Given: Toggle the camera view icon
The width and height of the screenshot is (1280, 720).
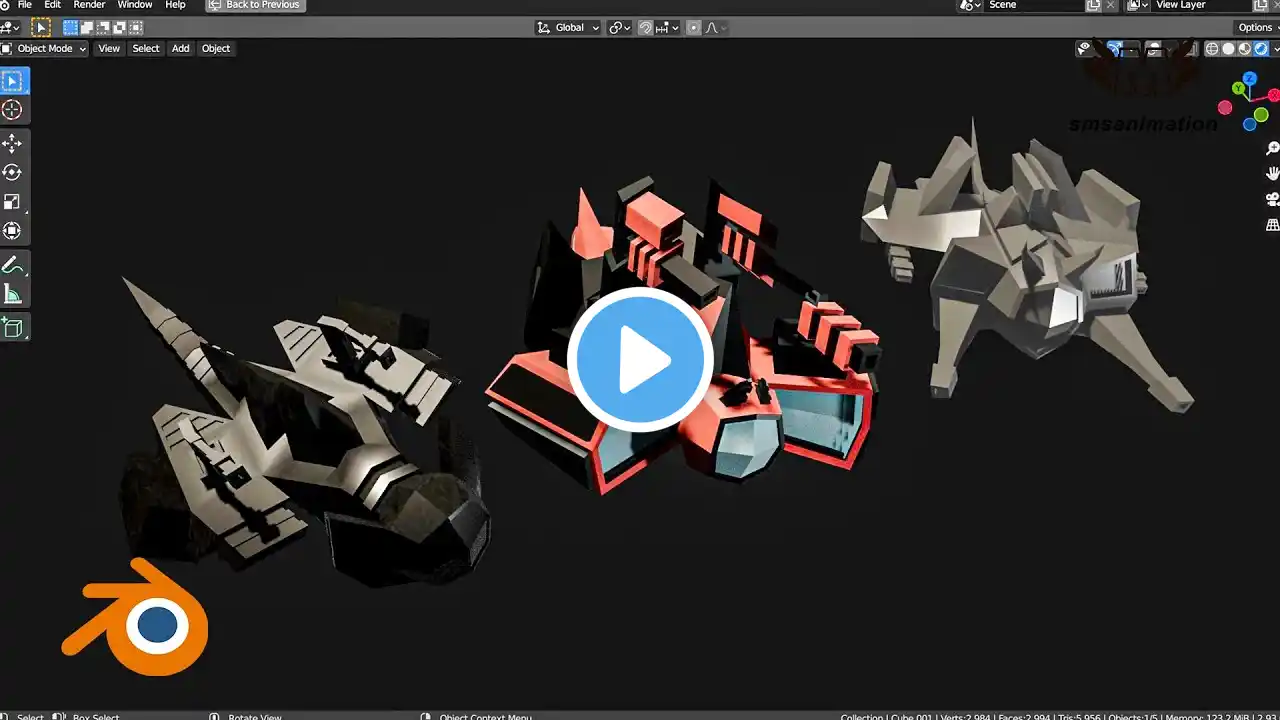Looking at the screenshot, I should point(1273,199).
